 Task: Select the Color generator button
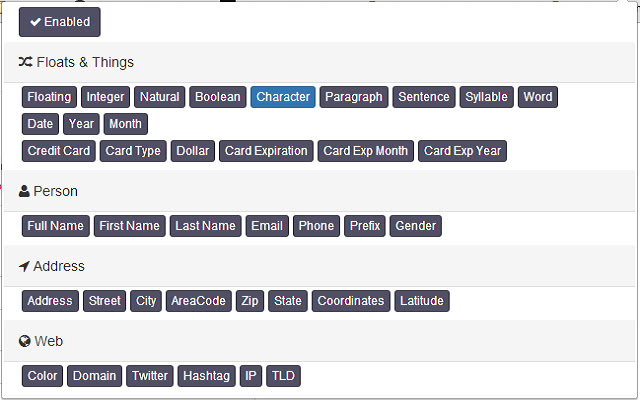(43, 376)
